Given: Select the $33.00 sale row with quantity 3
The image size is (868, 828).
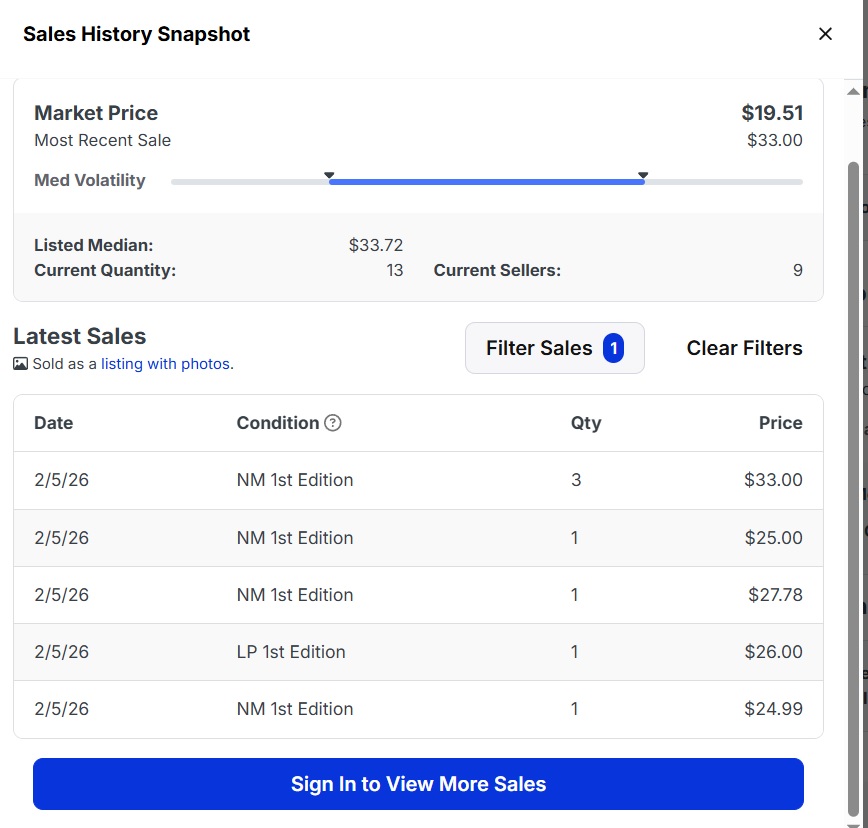Looking at the screenshot, I should [418, 480].
